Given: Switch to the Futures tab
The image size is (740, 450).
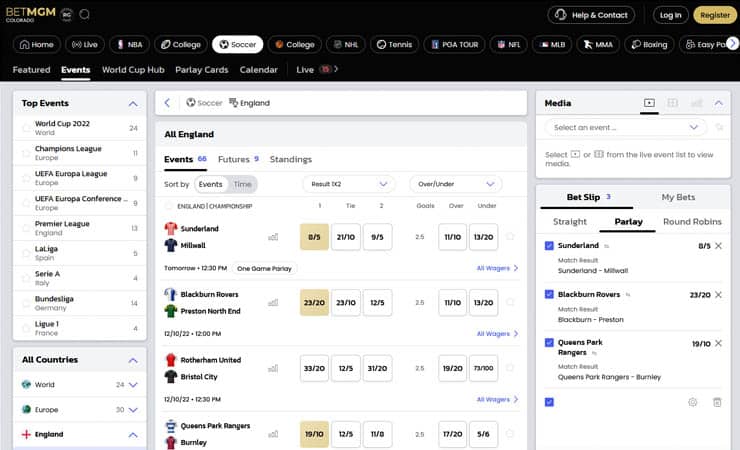Looking at the screenshot, I should (x=238, y=159).
